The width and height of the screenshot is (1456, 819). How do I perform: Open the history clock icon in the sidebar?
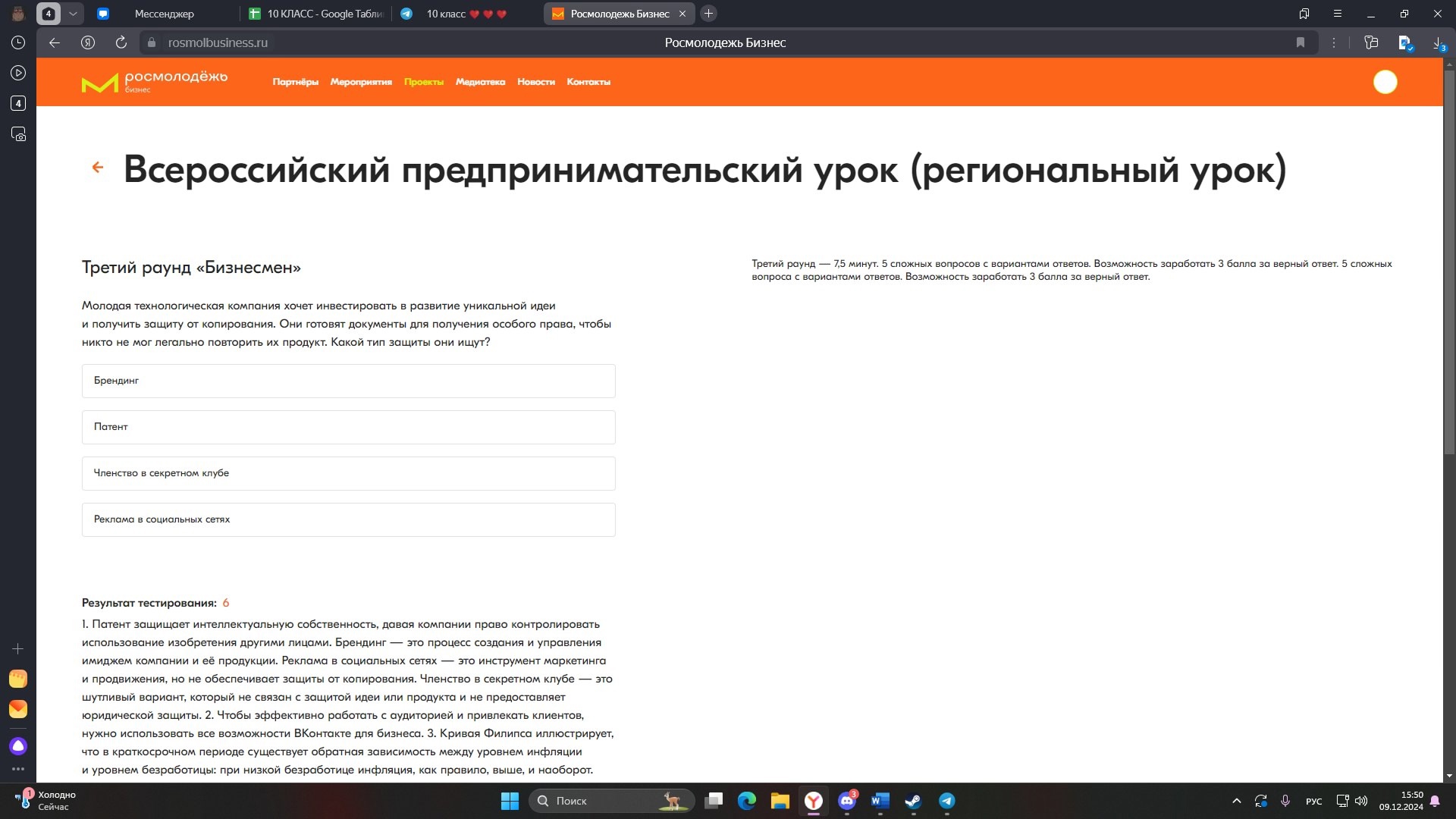(18, 42)
